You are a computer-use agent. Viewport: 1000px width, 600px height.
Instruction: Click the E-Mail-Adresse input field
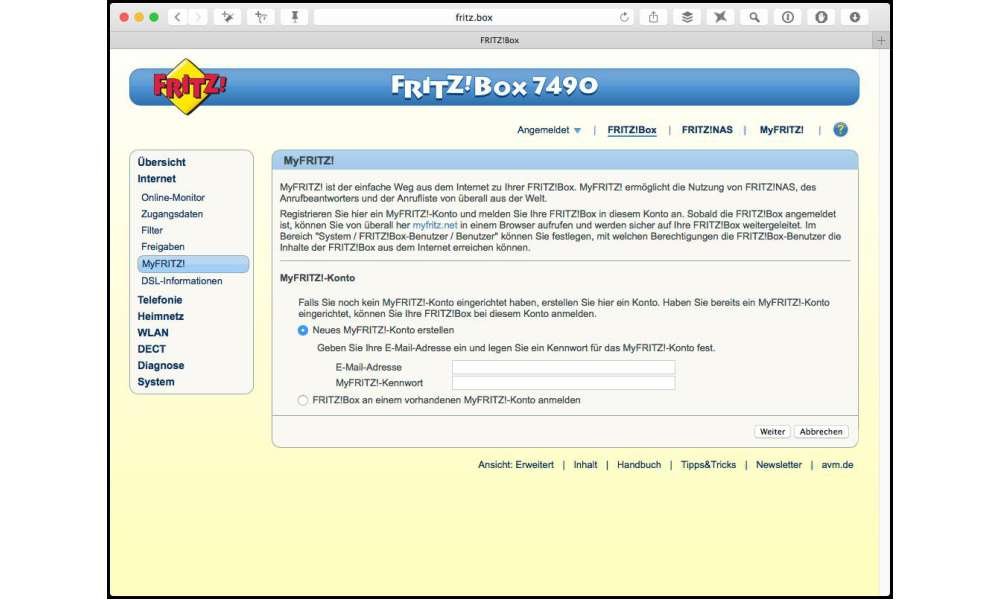(563, 367)
